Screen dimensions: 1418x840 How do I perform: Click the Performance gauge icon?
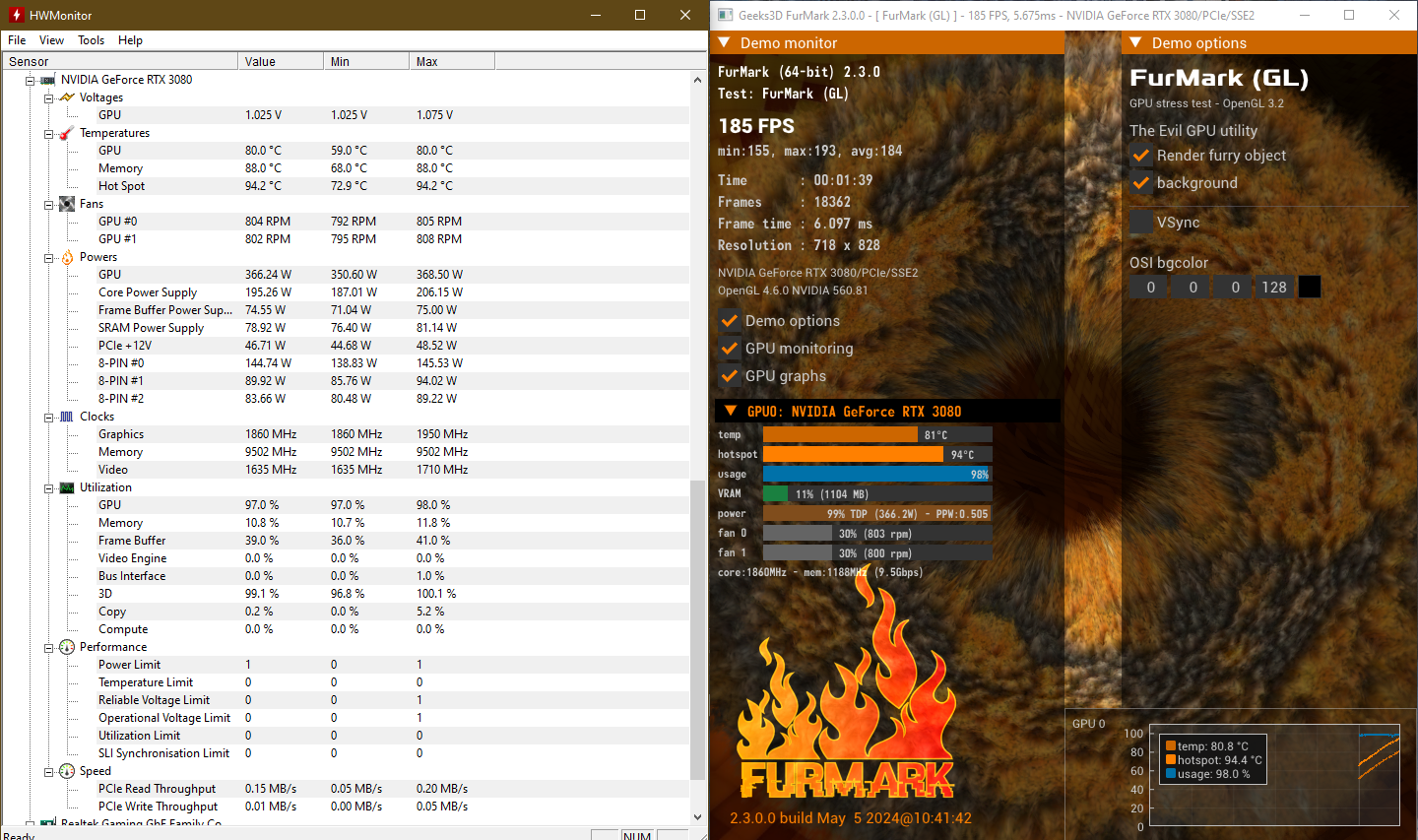click(67, 647)
